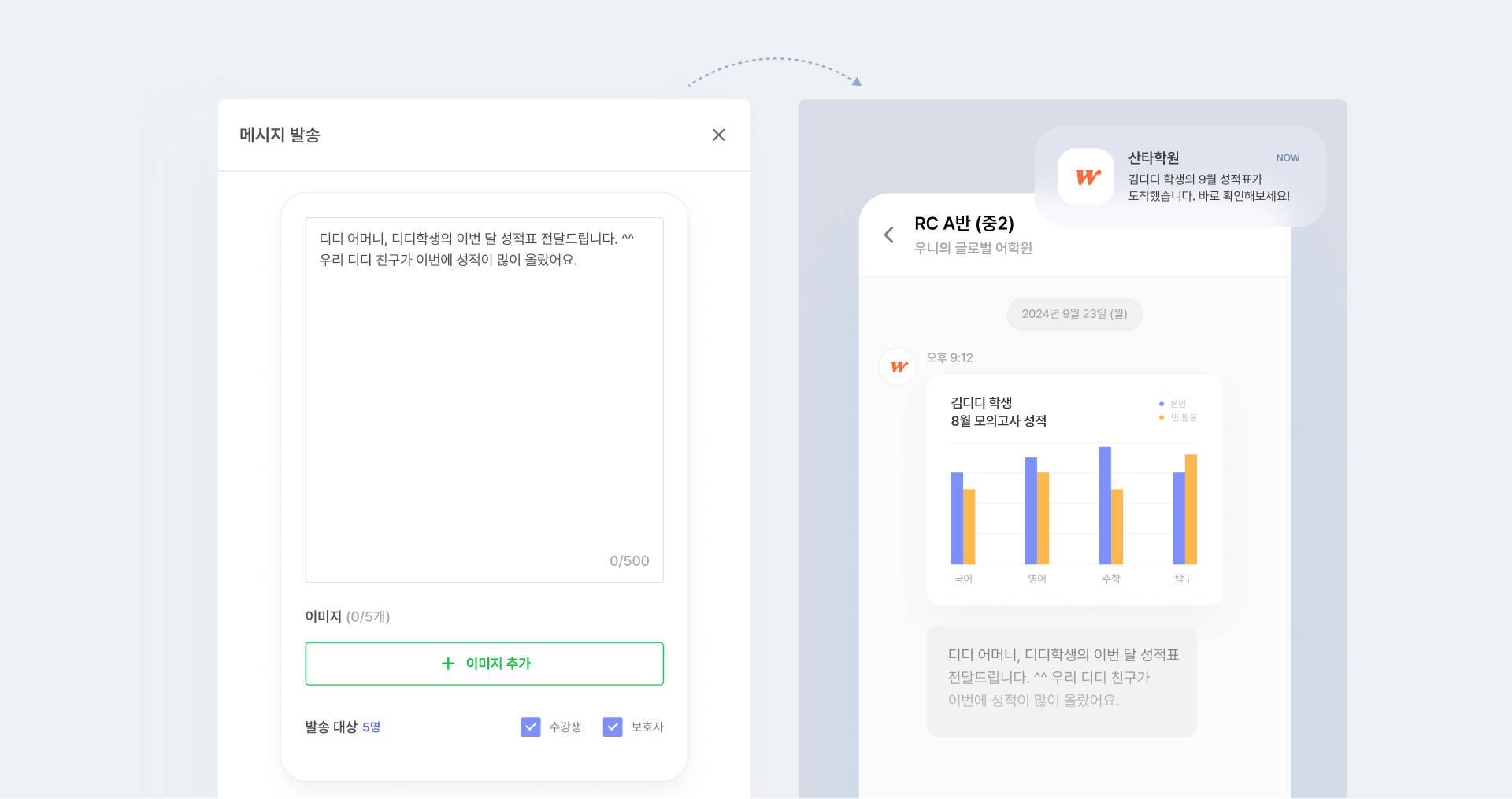
Task: Click the back arrow beside RC A반
Action: tap(889, 235)
